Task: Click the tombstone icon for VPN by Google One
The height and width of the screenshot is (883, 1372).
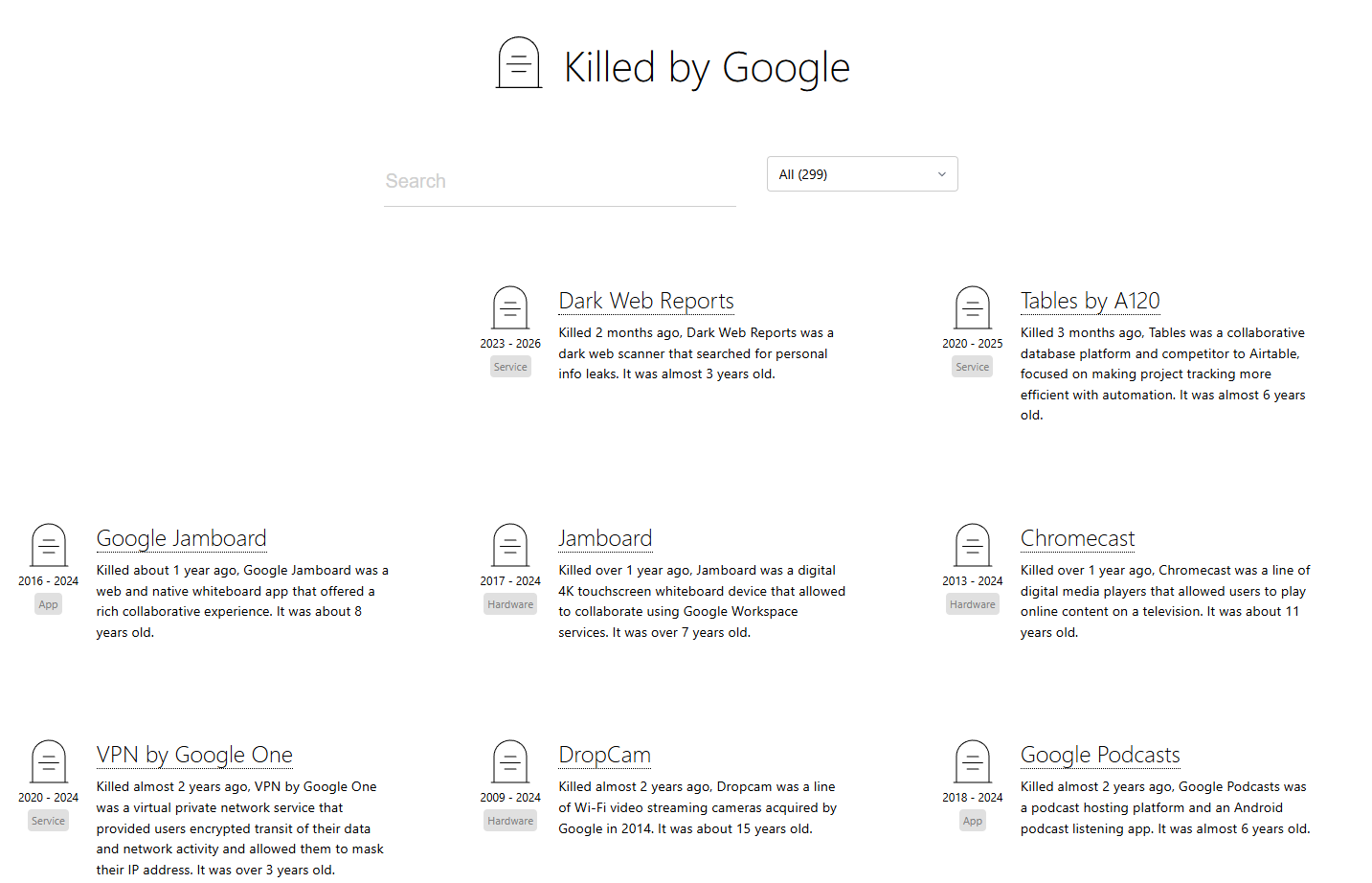Action: pos(48,761)
